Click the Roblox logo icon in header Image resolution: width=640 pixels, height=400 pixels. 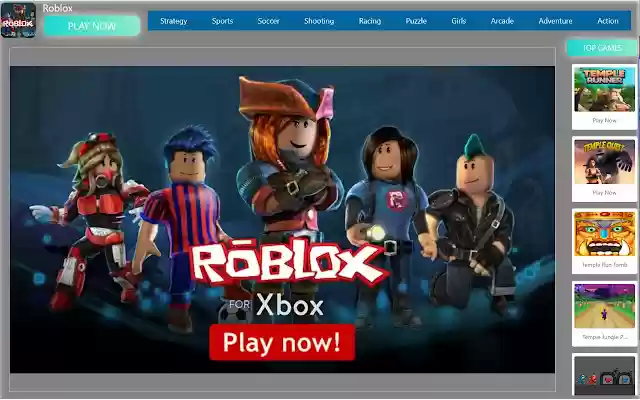18,20
